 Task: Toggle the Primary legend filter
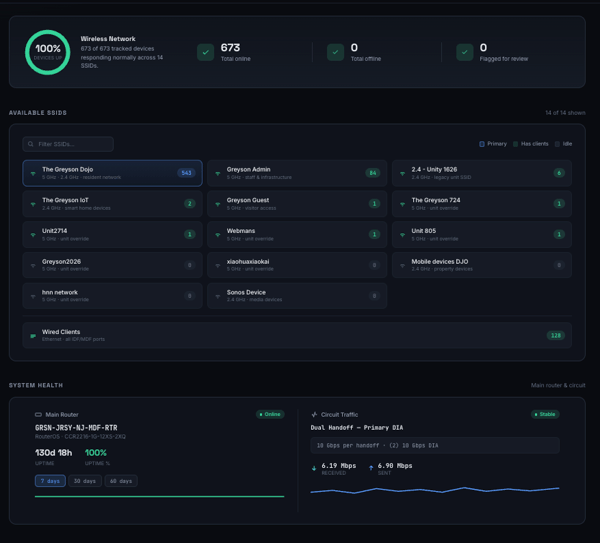tap(493, 144)
